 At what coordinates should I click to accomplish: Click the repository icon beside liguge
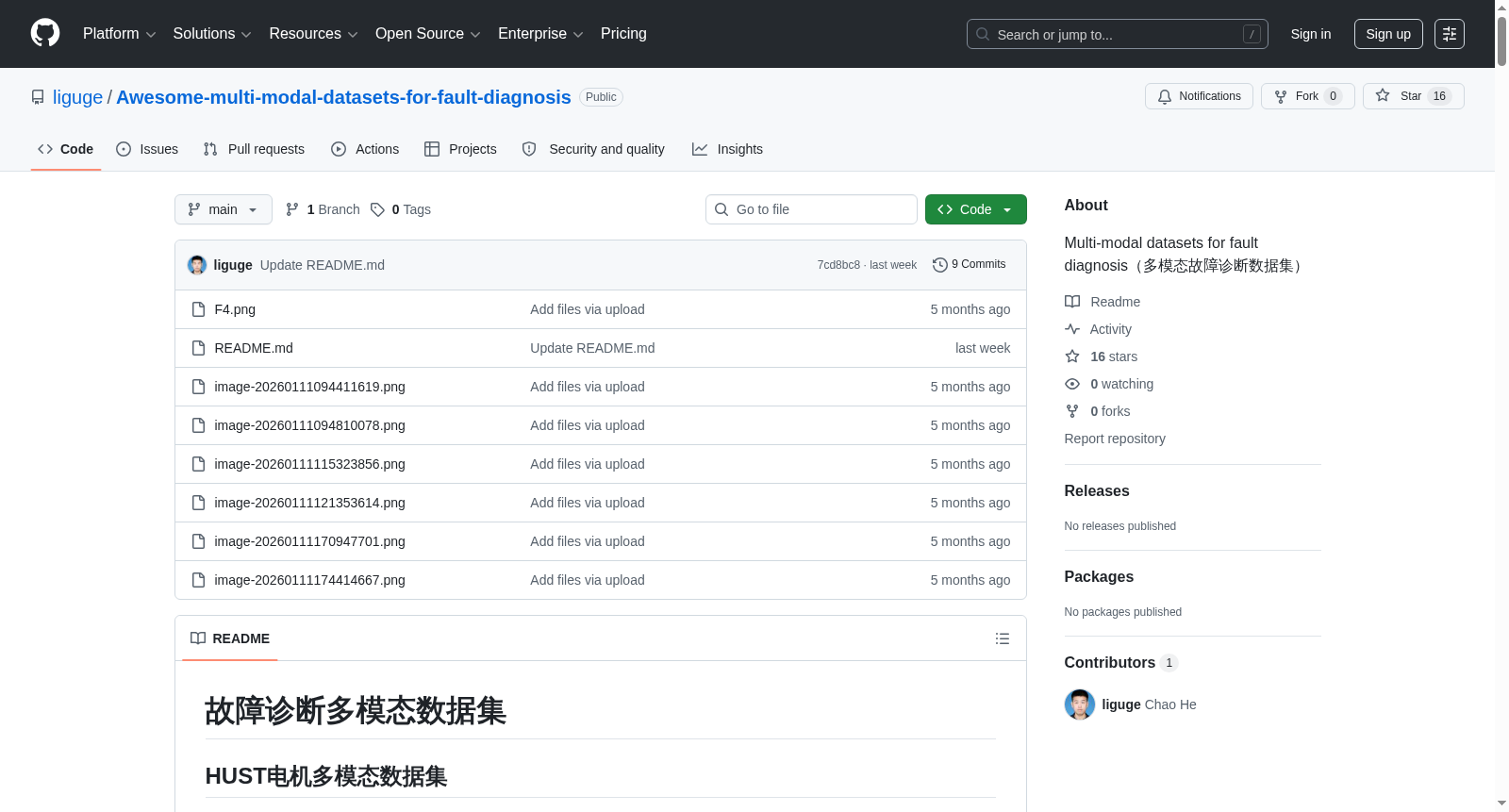tap(38, 97)
